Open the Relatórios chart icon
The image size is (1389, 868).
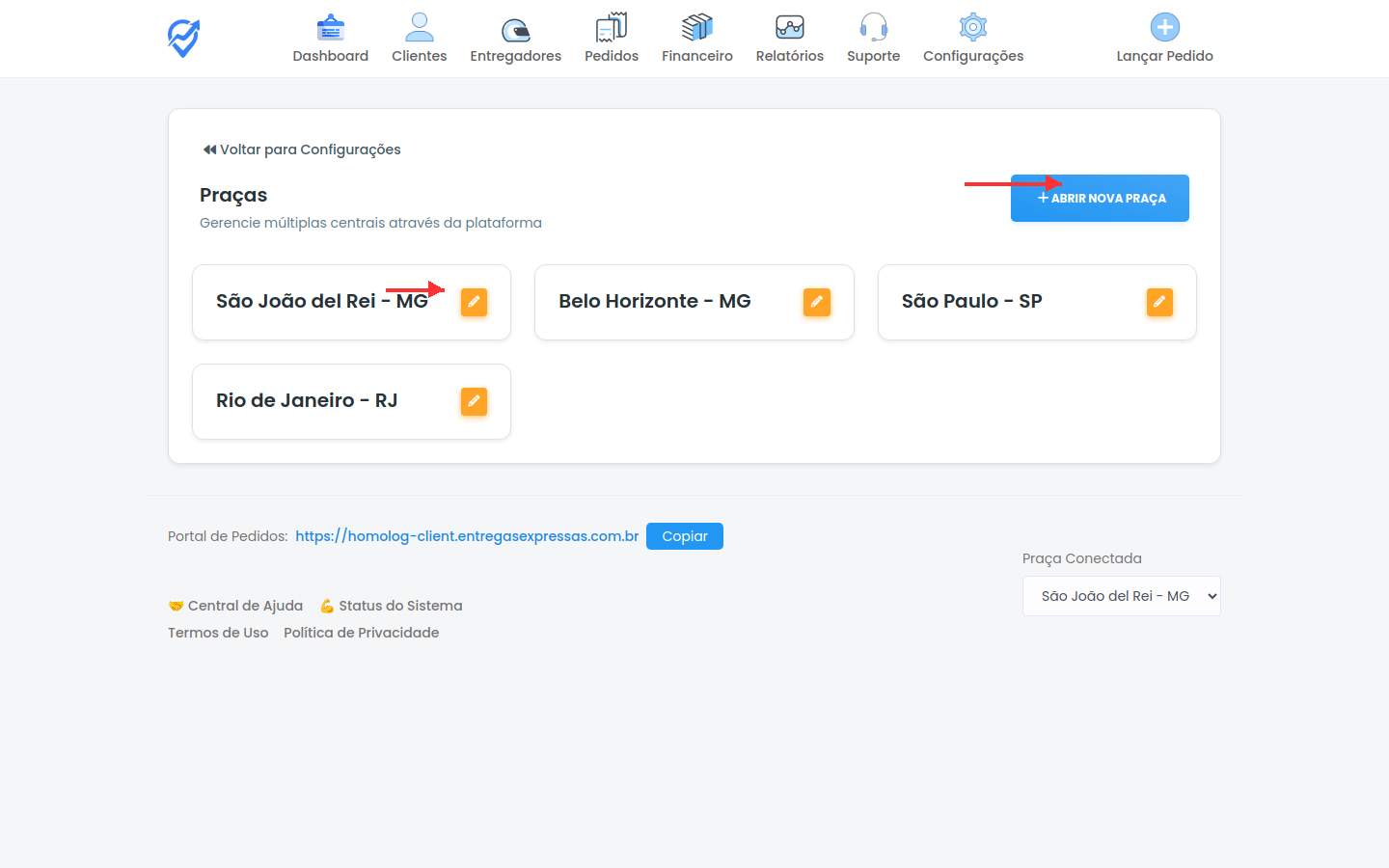point(789,28)
